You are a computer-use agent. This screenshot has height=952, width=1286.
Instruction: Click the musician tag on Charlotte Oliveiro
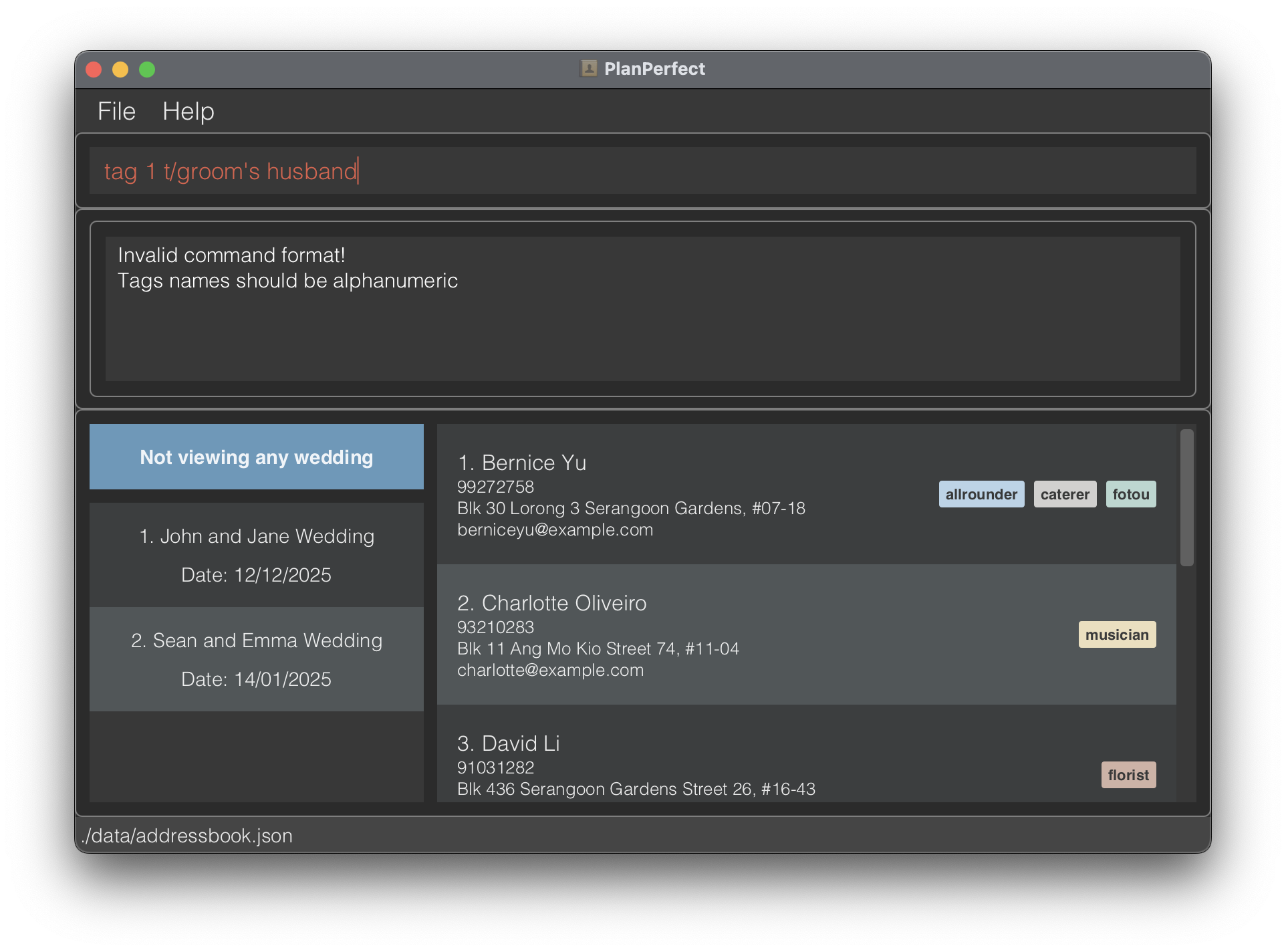pyautogui.click(x=1116, y=634)
